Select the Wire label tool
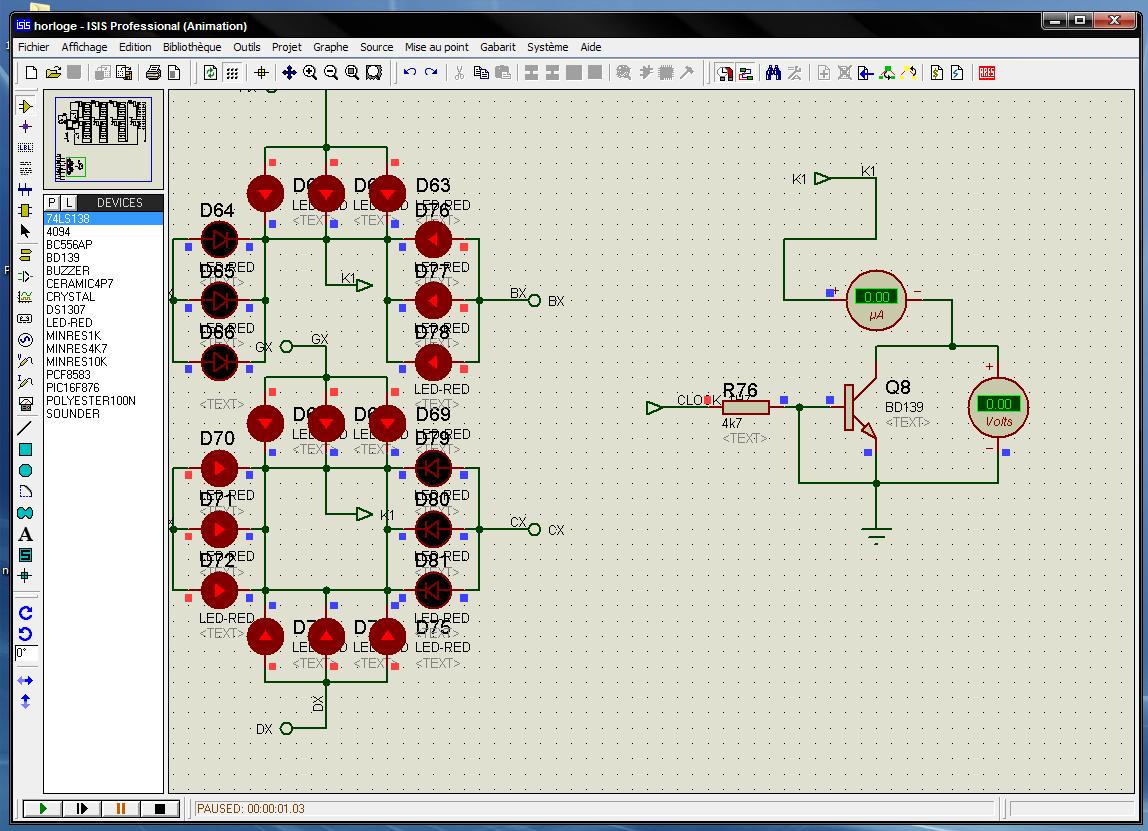Viewport: 1148px width, 831px height. tap(26, 147)
